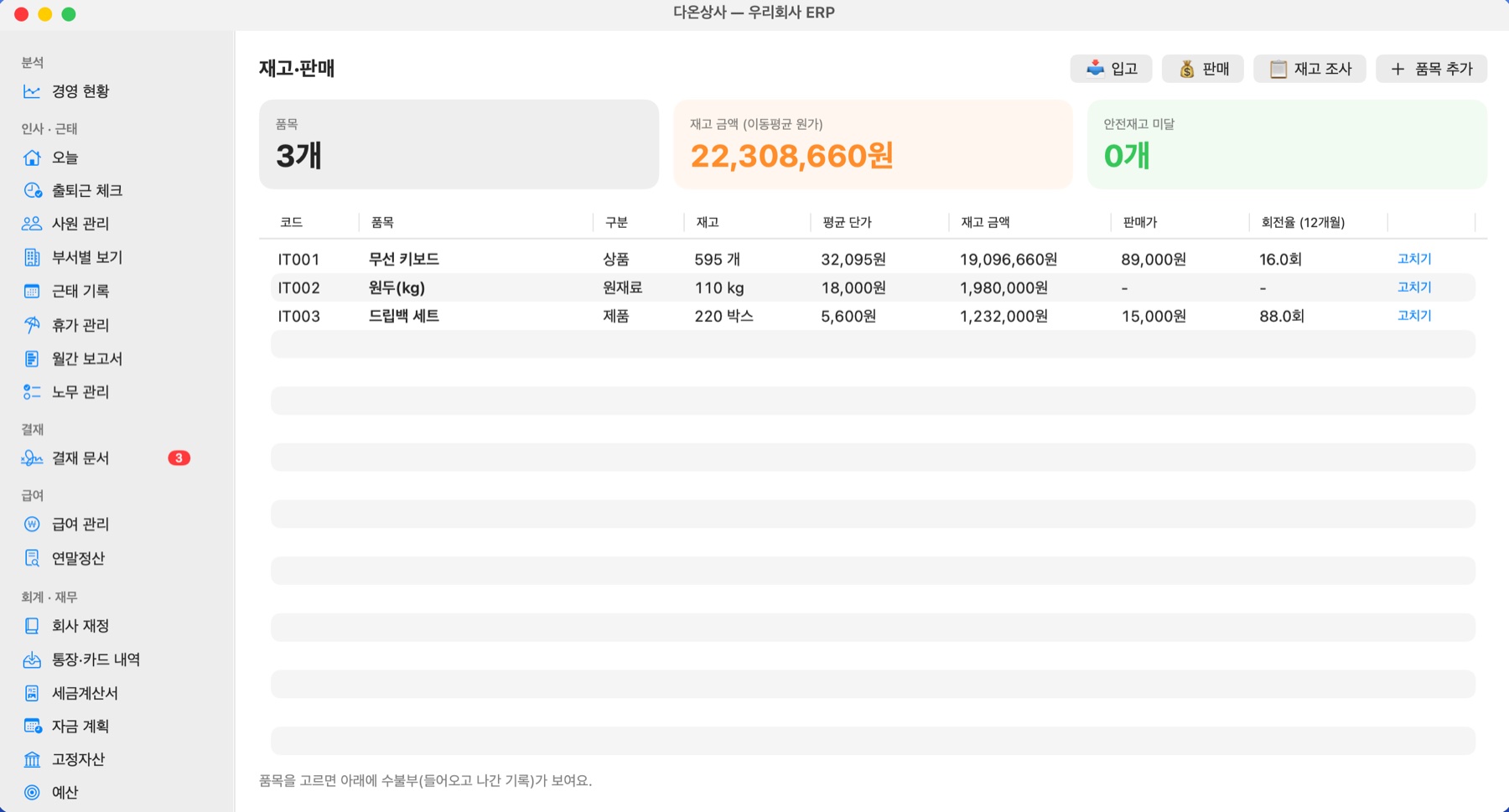Image resolution: width=1509 pixels, height=812 pixels.
Task: Select the 출퇴근 체크 clock icon
Action: point(32,190)
